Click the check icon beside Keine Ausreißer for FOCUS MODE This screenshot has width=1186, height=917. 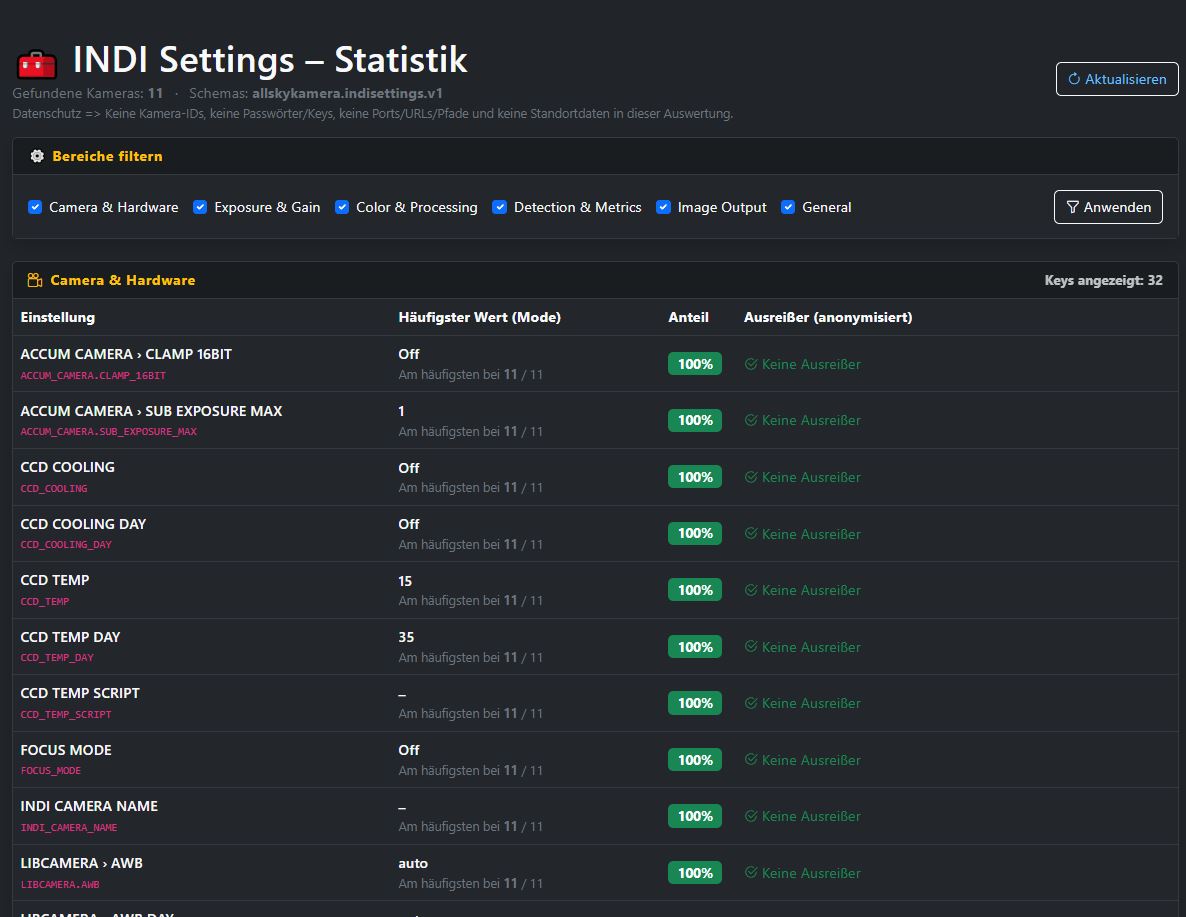point(750,760)
